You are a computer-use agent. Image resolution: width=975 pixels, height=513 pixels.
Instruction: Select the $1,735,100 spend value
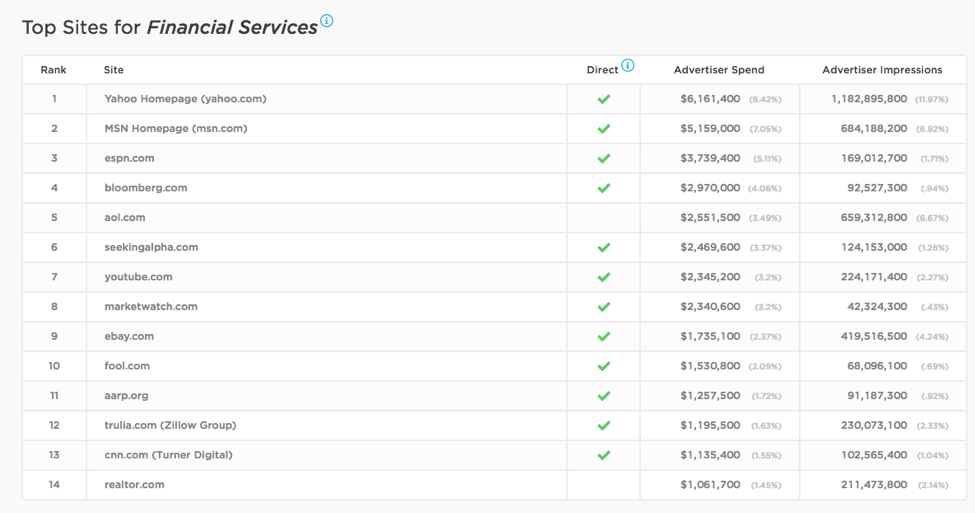pos(710,336)
